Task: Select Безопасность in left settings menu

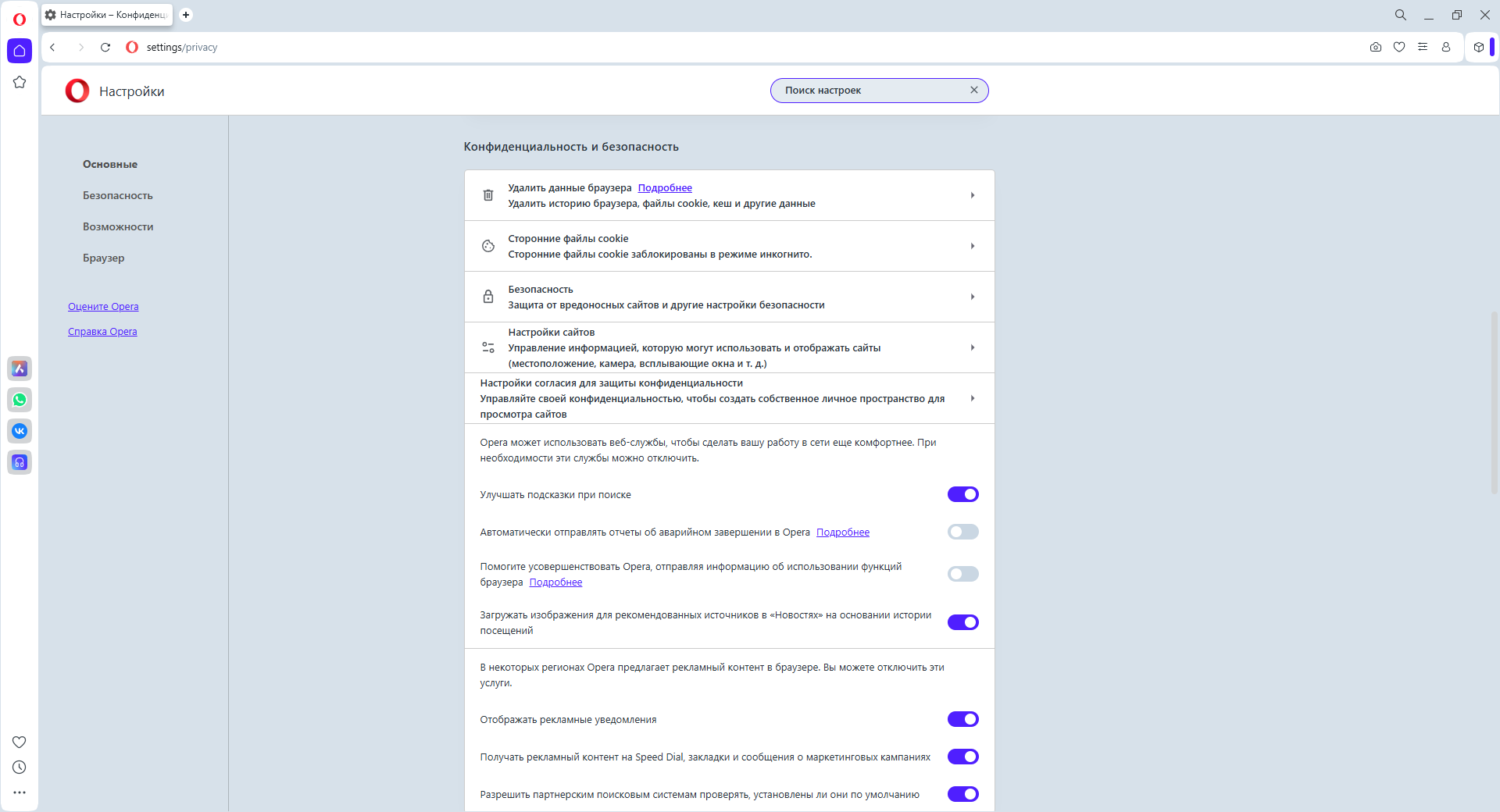Action: pyautogui.click(x=118, y=195)
